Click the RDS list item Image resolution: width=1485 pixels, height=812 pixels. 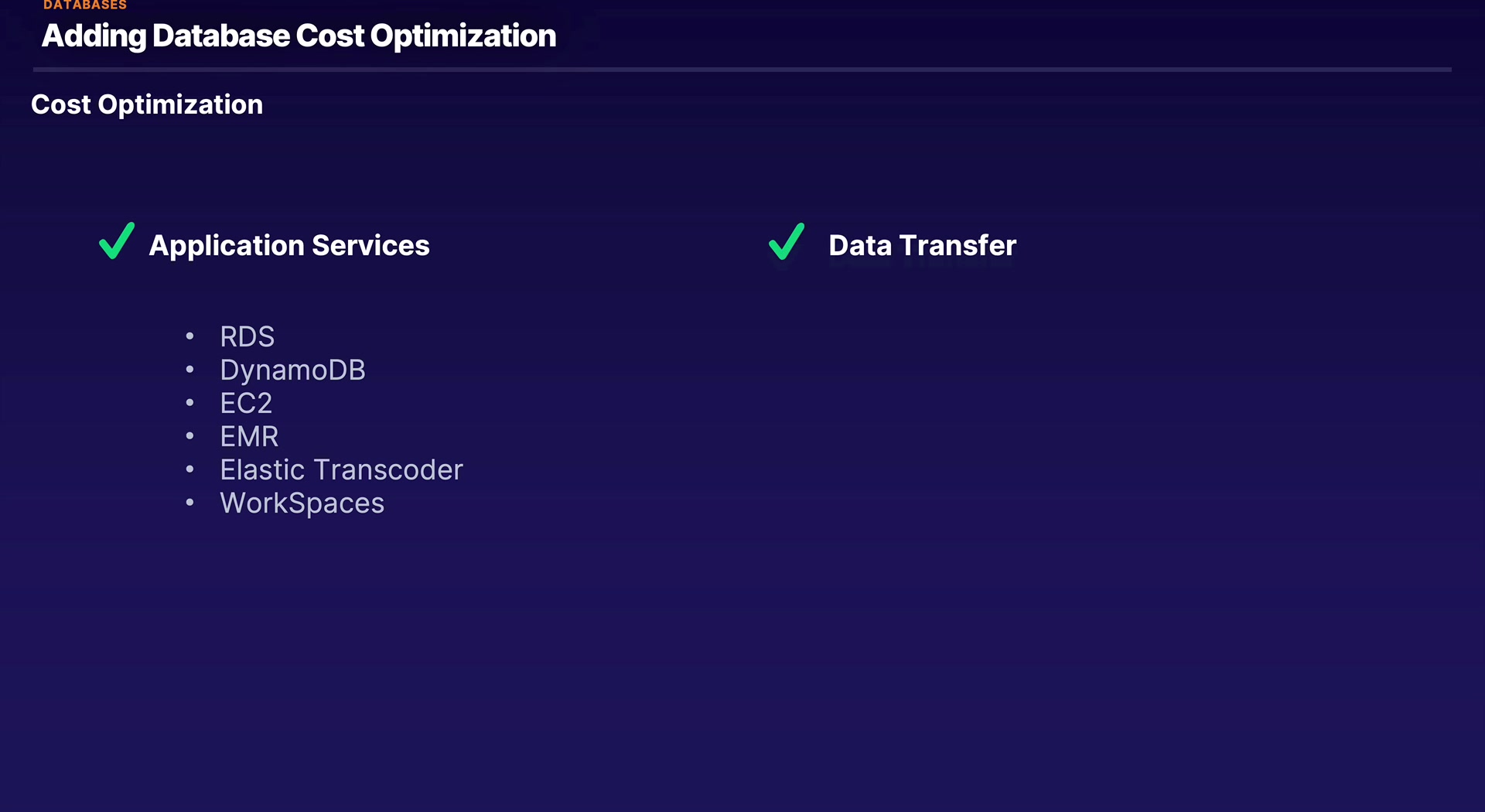(247, 337)
